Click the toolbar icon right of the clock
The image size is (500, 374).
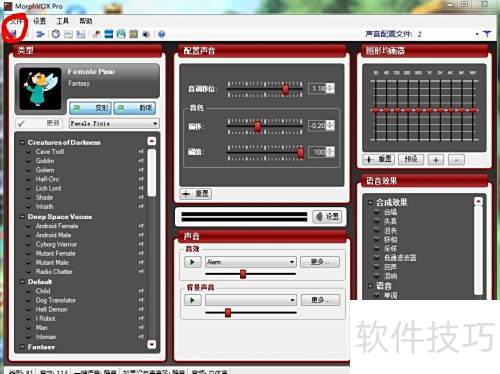[68, 34]
